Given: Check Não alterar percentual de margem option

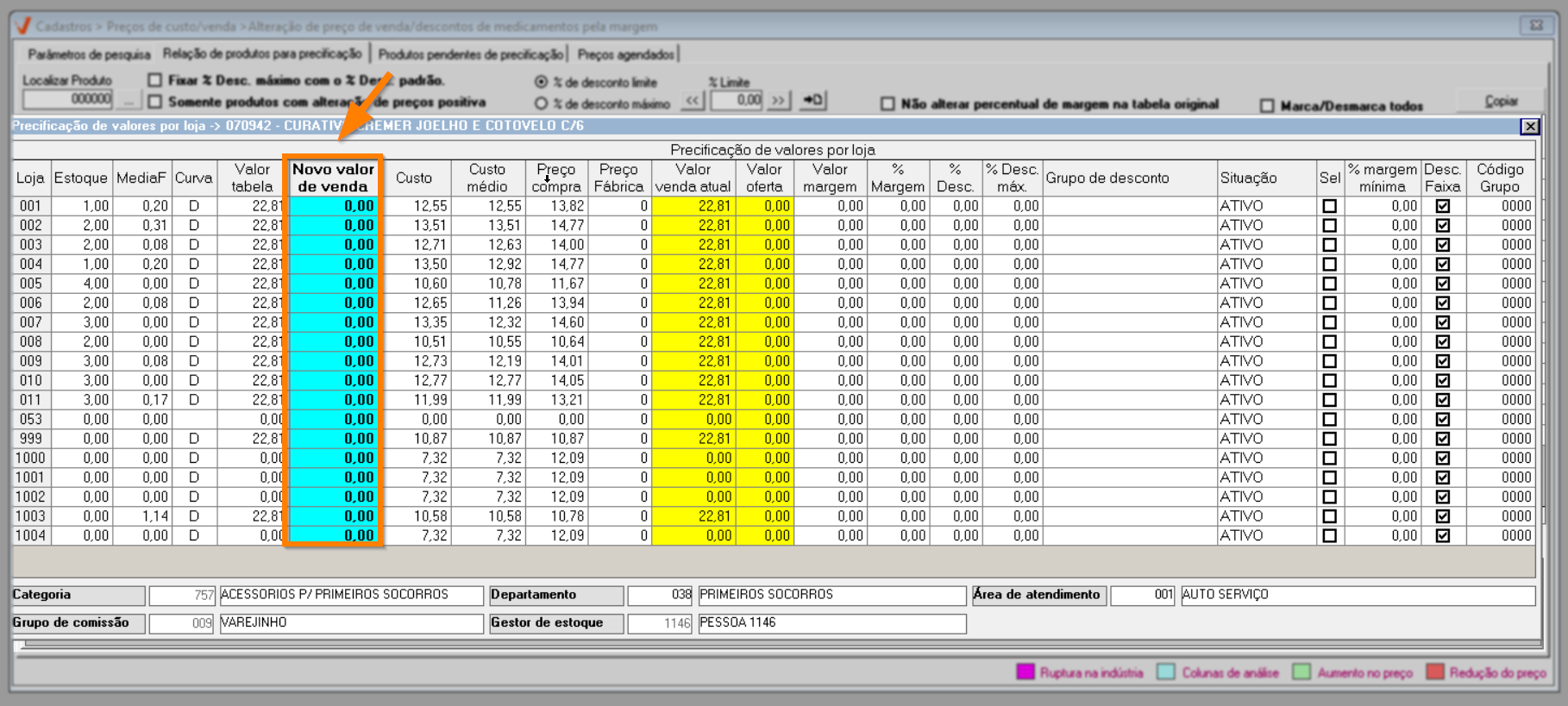Looking at the screenshot, I should point(887,103).
